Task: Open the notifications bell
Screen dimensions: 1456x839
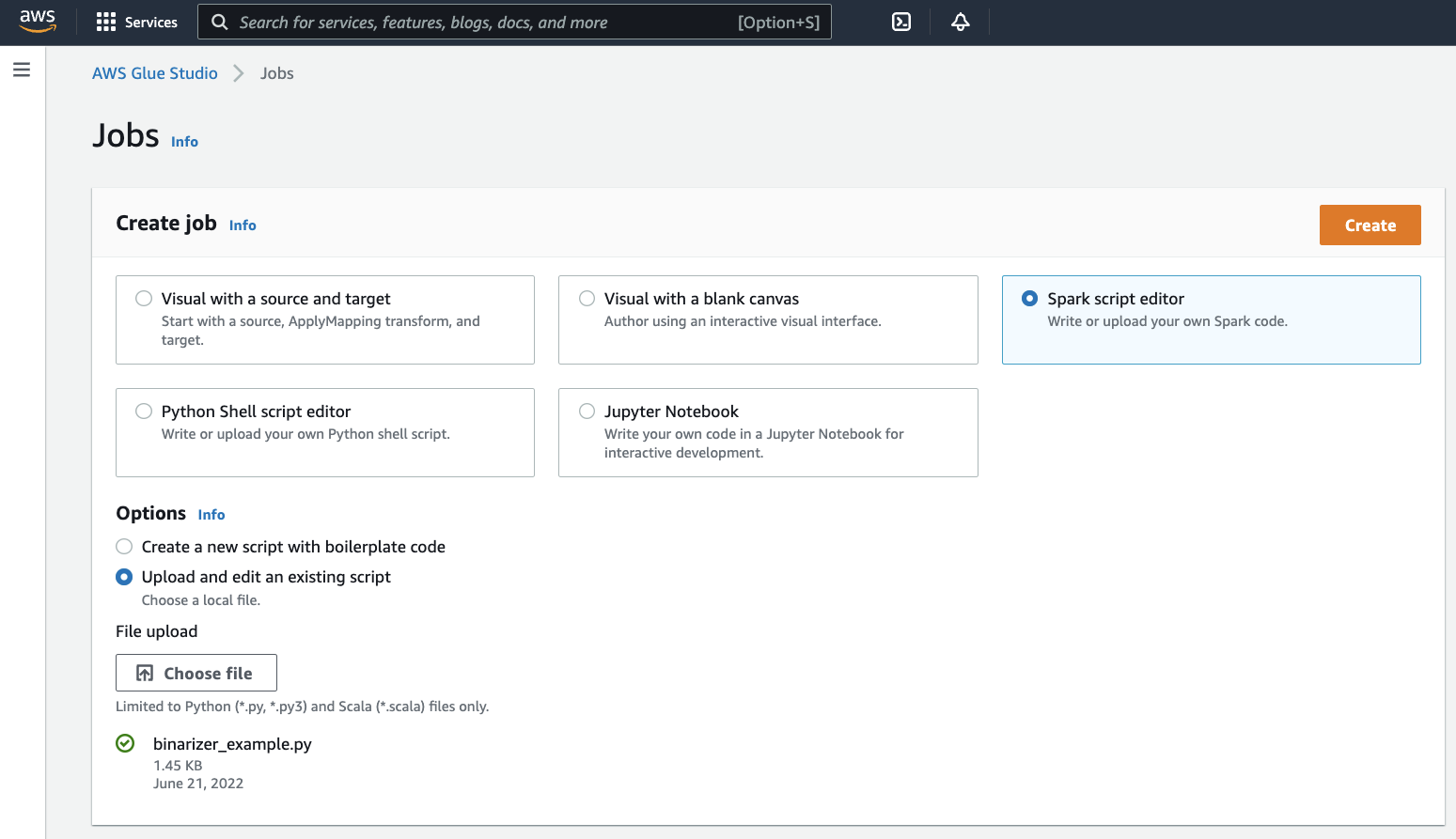Action: pos(960,22)
